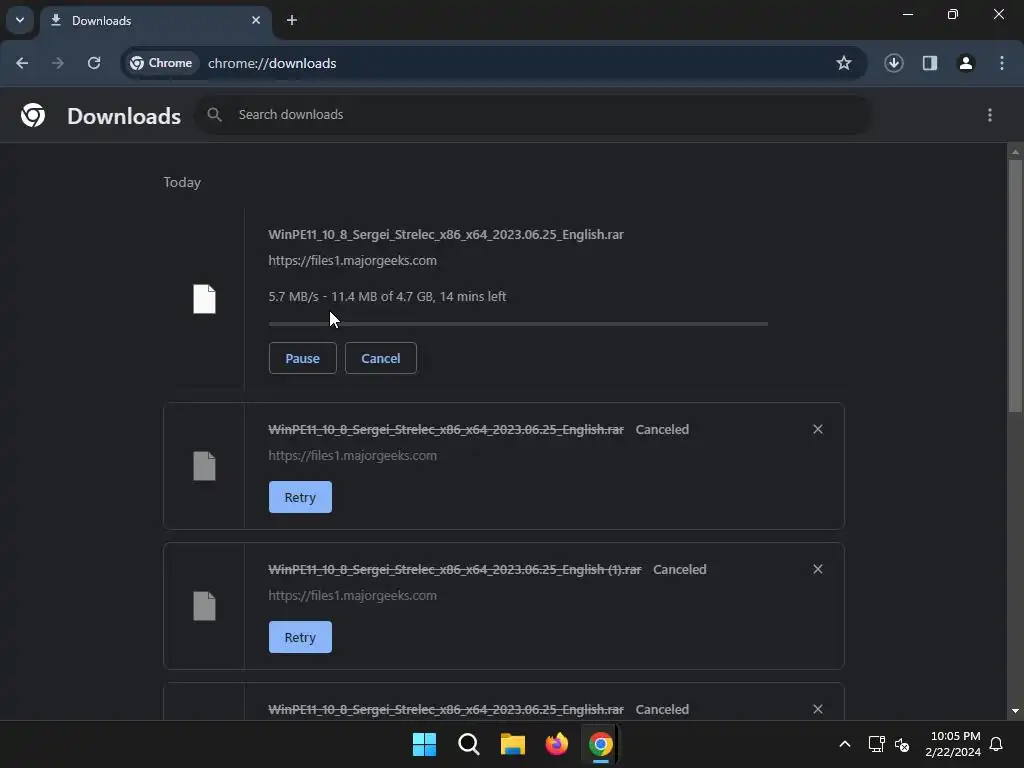Go back to previous page
Viewport: 1024px width, 768px height.
(22, 63)
